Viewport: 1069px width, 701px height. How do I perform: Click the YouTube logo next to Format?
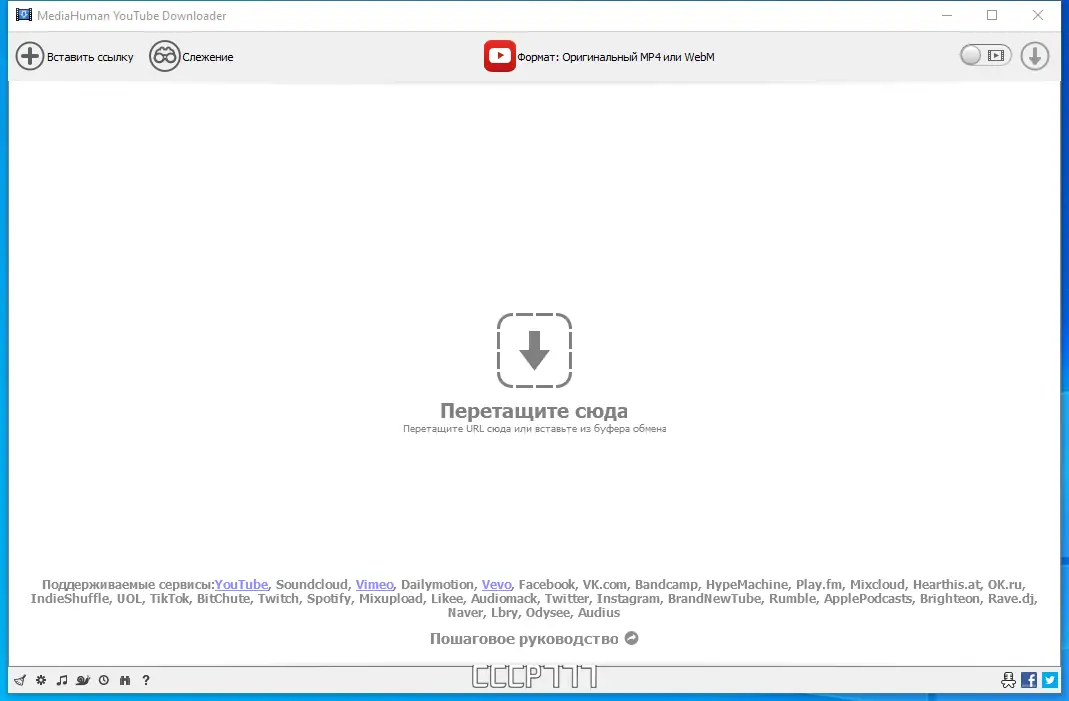pos(499,56)
